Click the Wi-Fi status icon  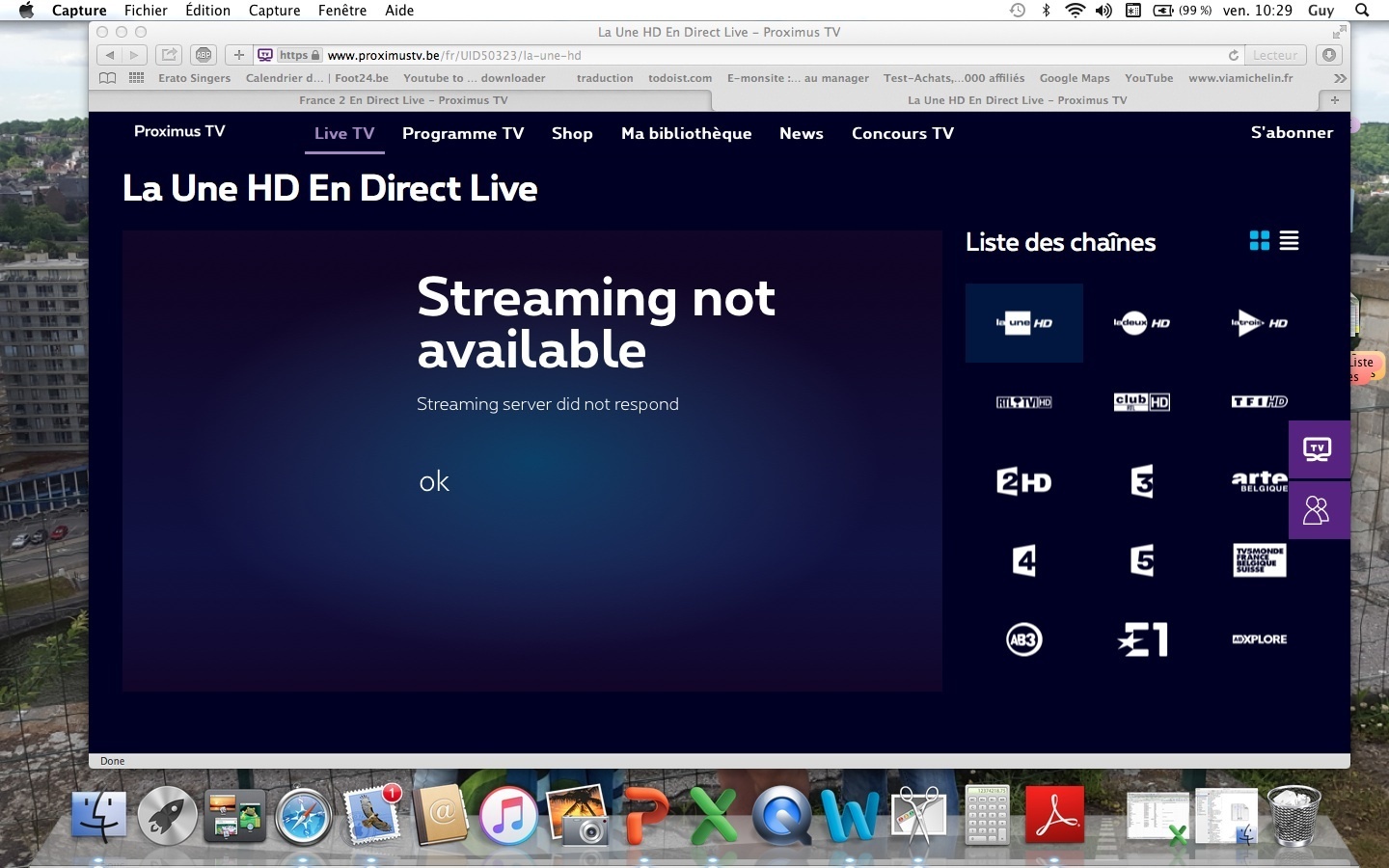[x=1075, y=11]
